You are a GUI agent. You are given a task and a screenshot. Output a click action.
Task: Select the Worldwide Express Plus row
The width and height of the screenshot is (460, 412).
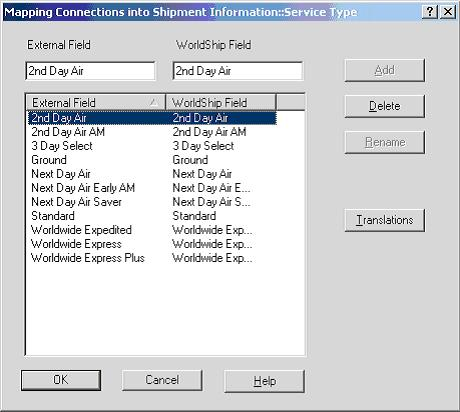pyautogui.click(x=152, y=258)
